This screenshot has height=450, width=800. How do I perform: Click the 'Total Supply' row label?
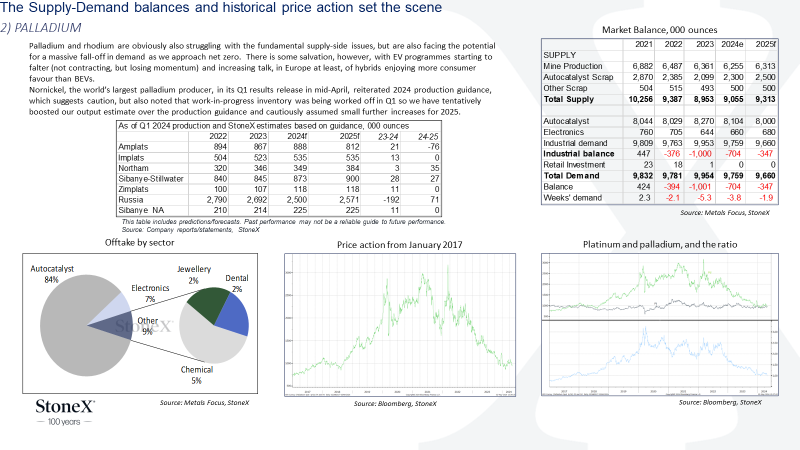tap(568, 99)
